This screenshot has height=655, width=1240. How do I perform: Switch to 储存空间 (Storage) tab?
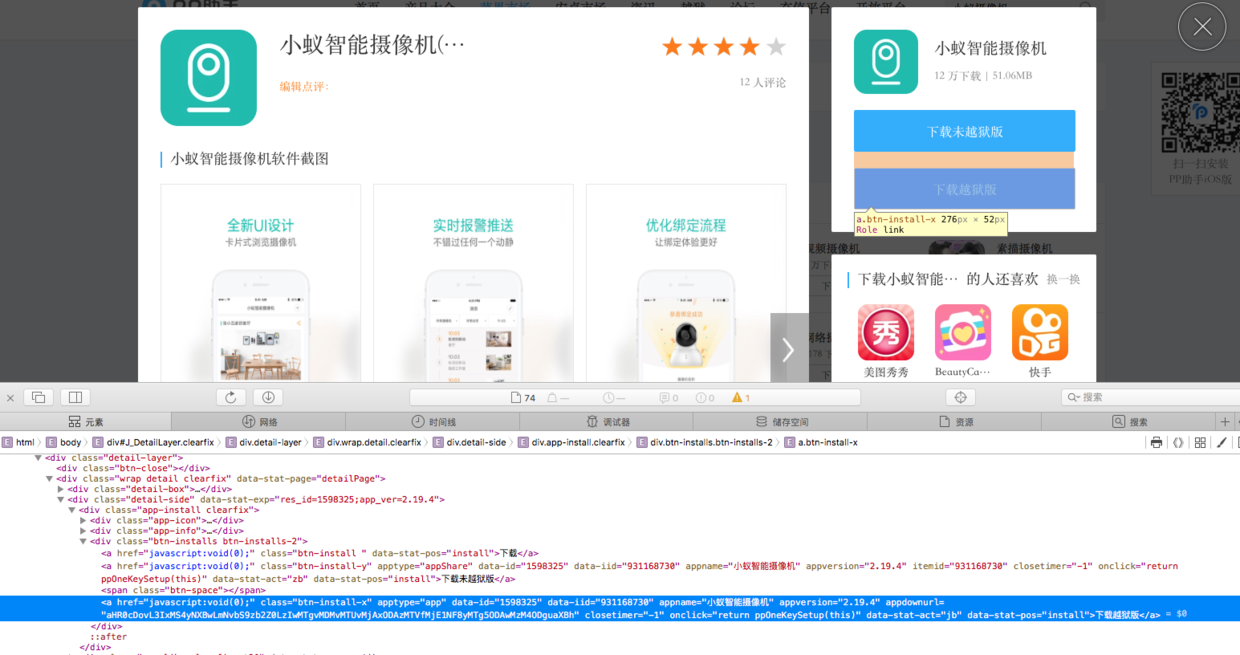click(x=781, y=422)
